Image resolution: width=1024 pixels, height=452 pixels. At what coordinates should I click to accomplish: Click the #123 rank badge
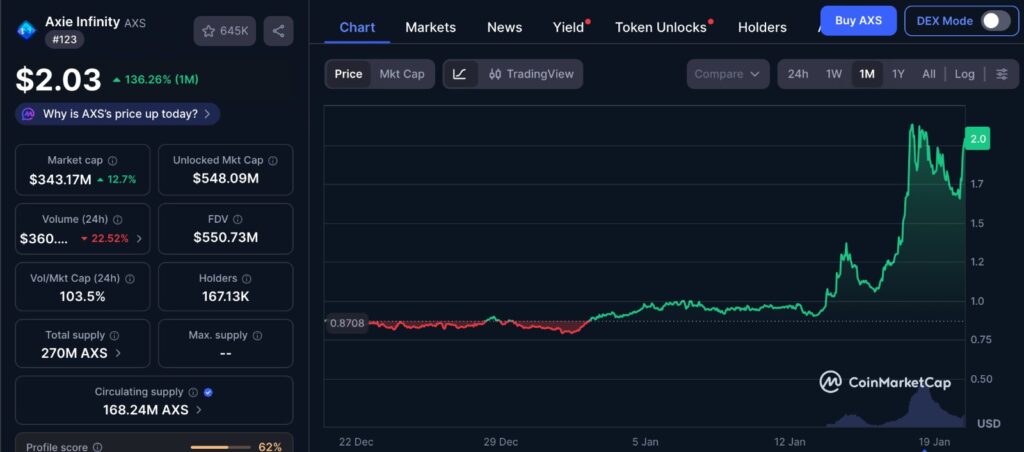[64, 39]
